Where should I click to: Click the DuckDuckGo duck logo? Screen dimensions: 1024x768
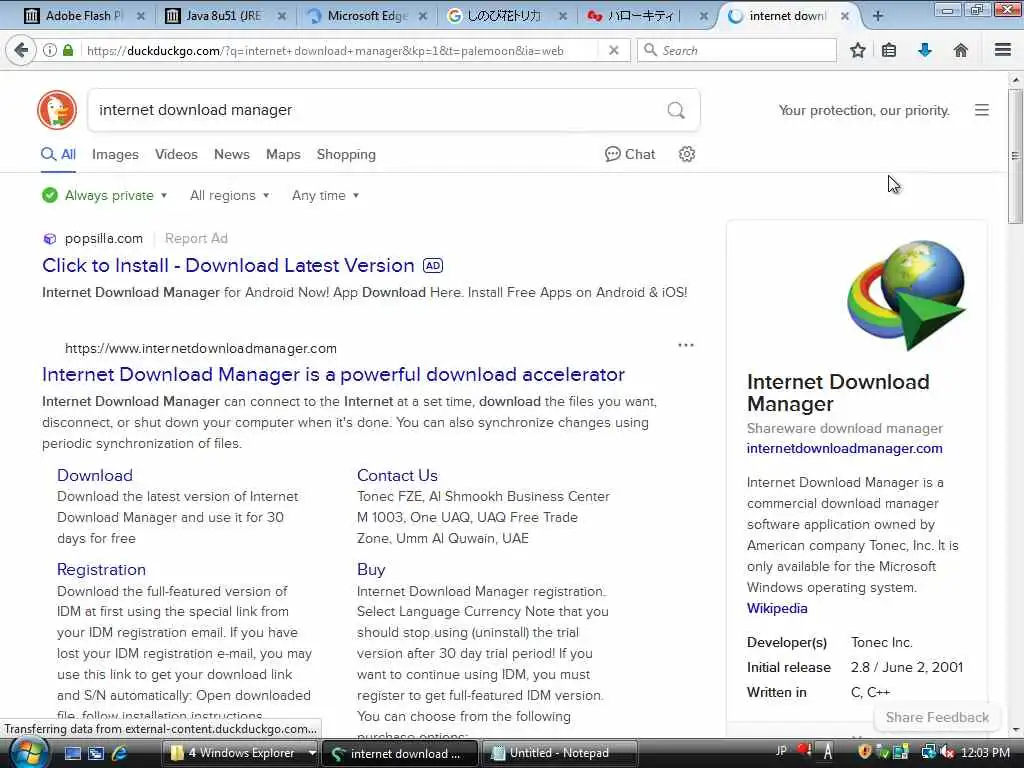[x=57, y=110]
